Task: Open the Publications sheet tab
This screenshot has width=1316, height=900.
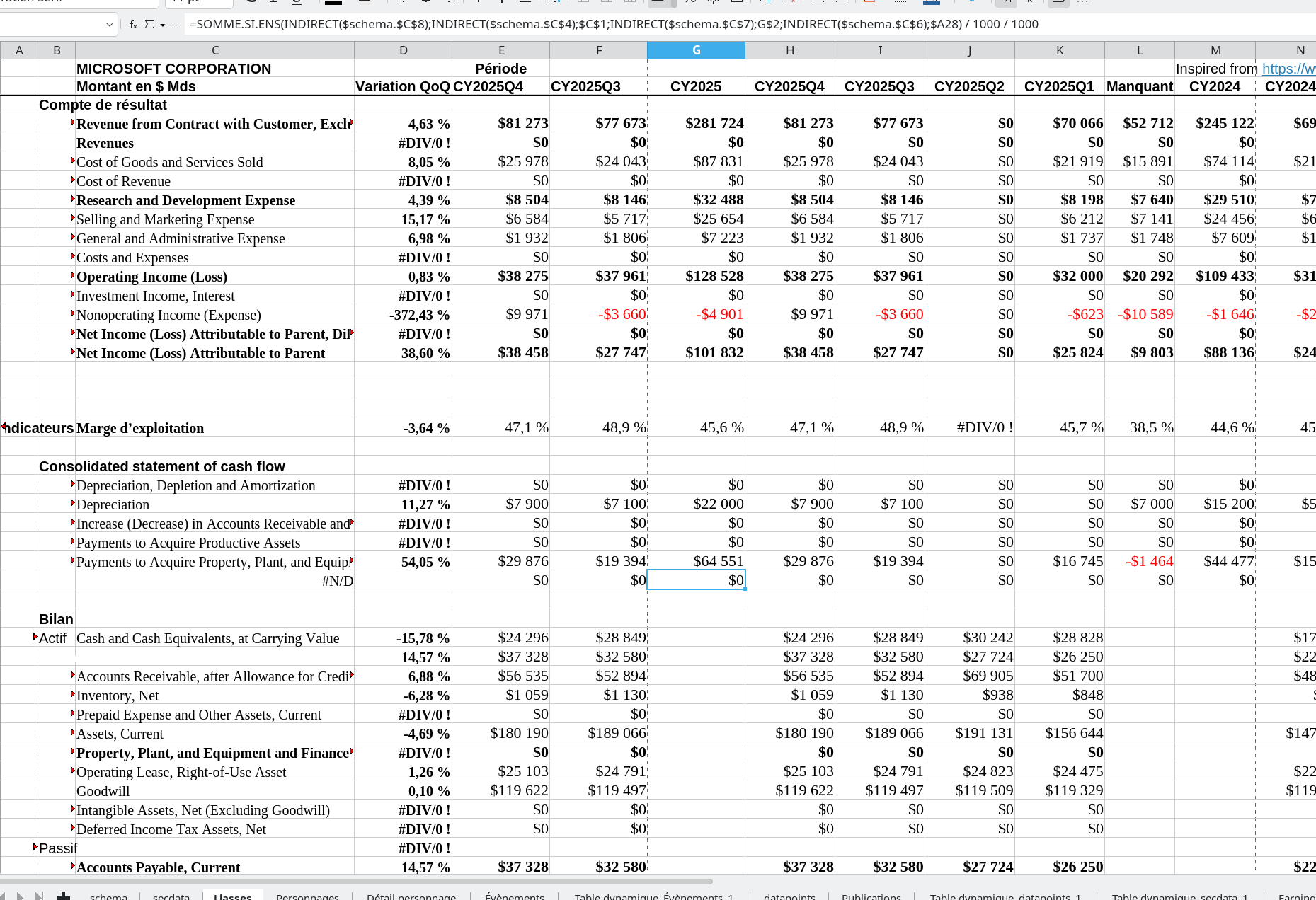Action: point(871,896)
